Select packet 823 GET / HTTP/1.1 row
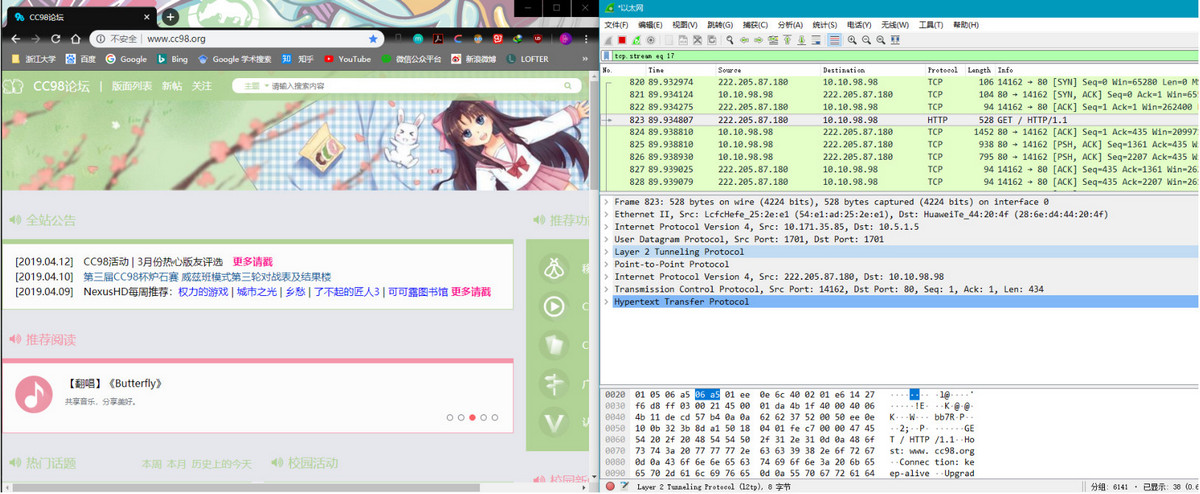This screenshot has height=494, width=1200. (900, 119)
